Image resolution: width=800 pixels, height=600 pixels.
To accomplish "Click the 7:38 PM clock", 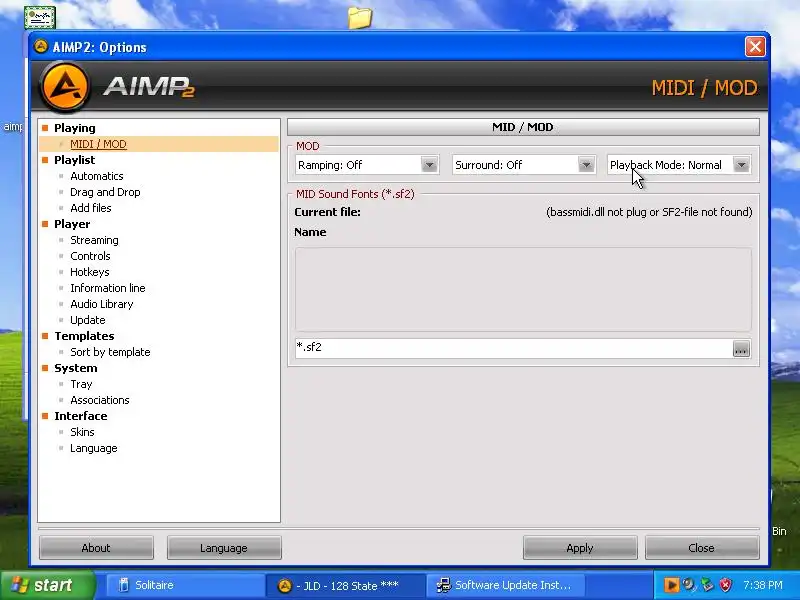I will tap(762, 585).
